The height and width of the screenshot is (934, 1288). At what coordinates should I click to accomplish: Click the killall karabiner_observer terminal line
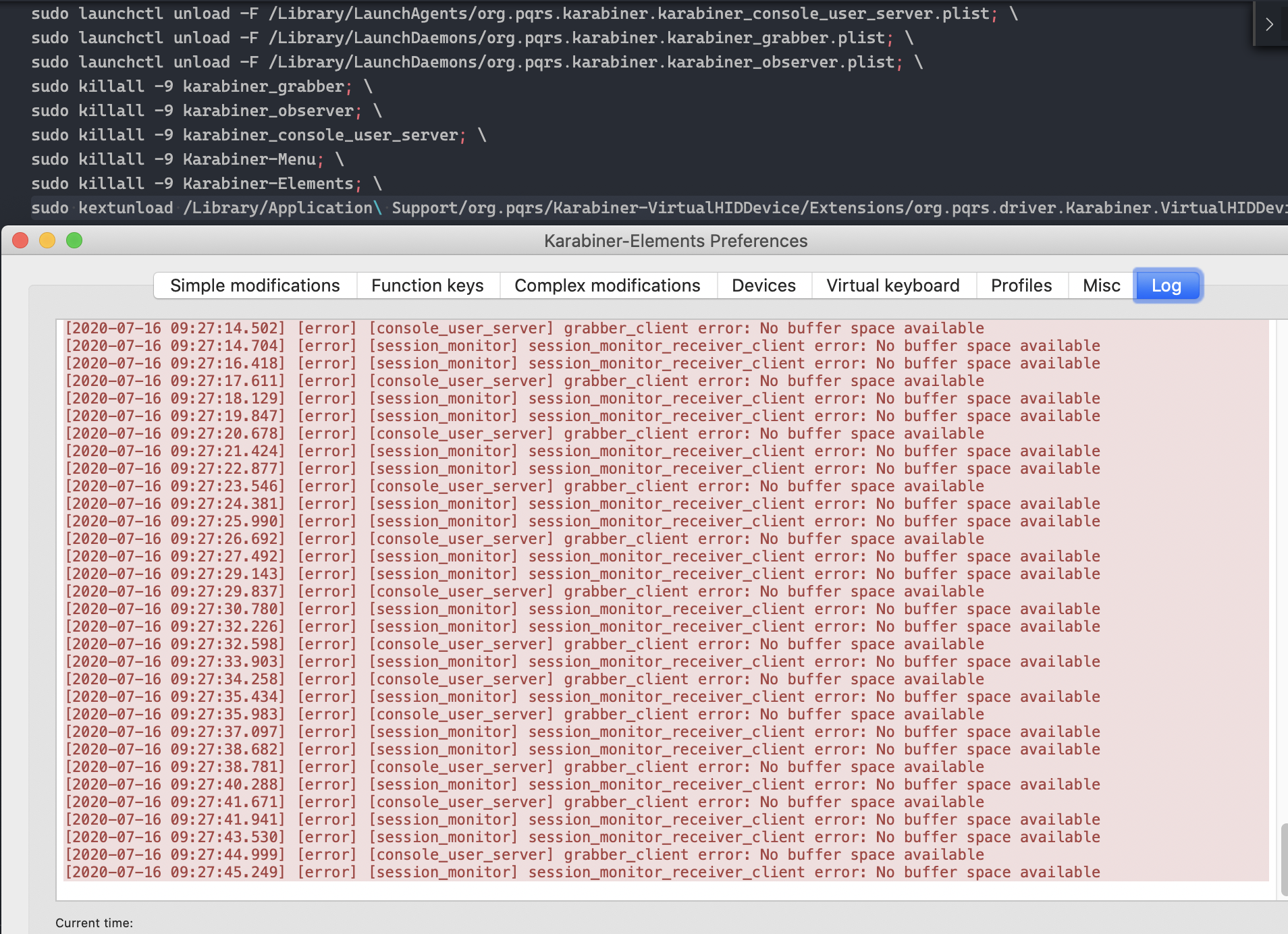tap(207, 111)
